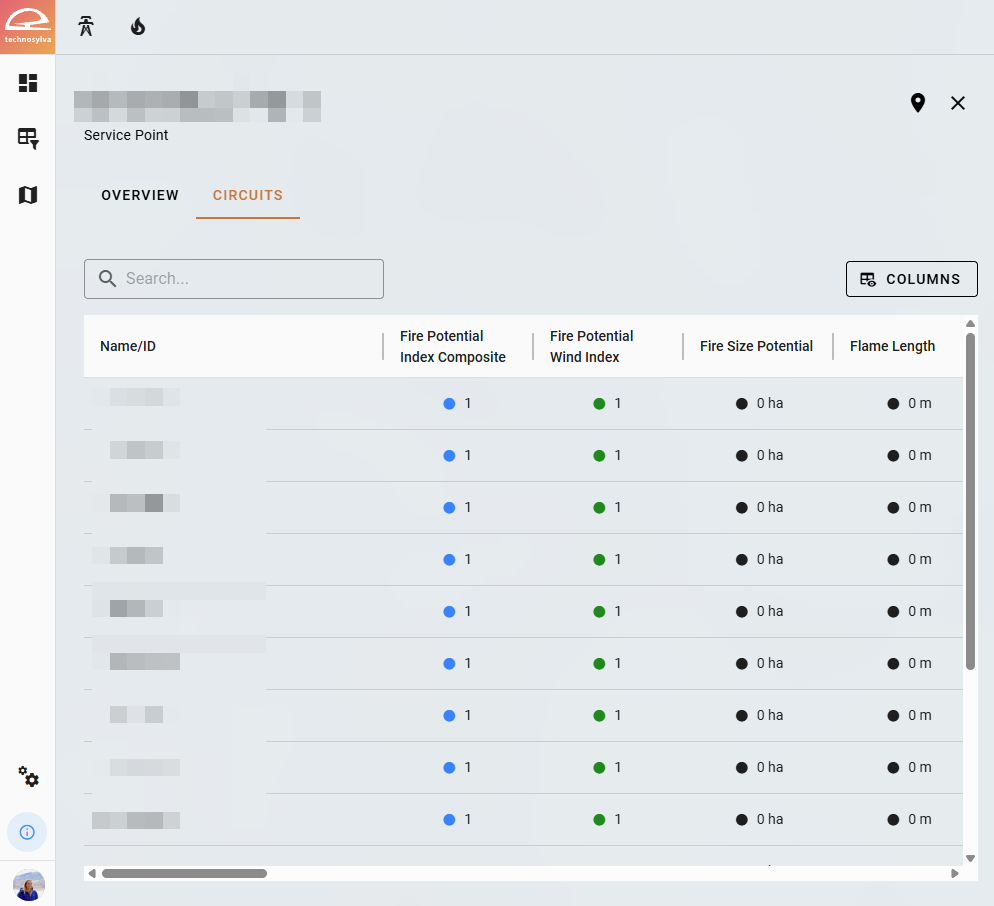This screenshot has width=994, height=906.
Task: Open the transmission tower icon
Action: click(x=86, y=27)
